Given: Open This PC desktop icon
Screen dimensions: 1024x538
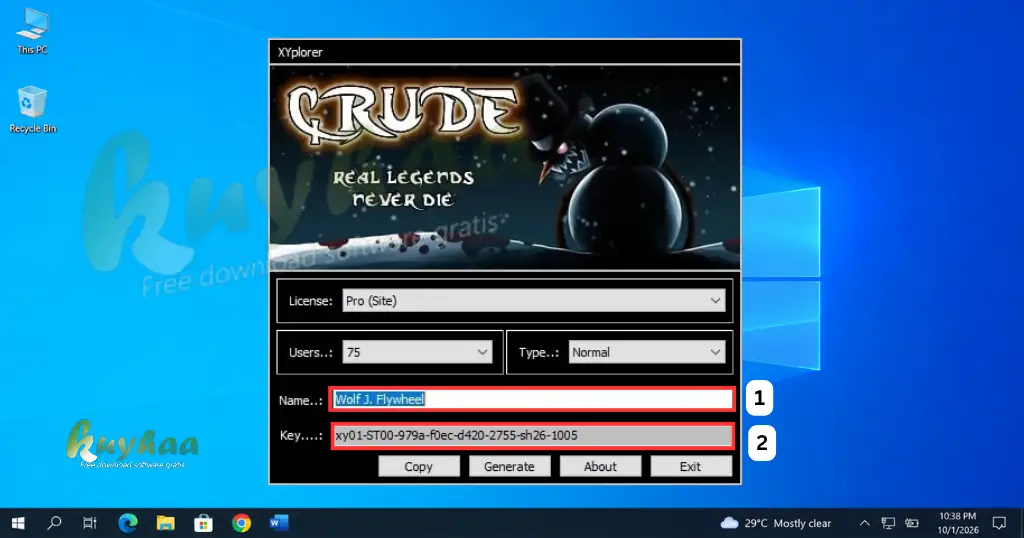Looking at the screenshot, I should [32, 31].
